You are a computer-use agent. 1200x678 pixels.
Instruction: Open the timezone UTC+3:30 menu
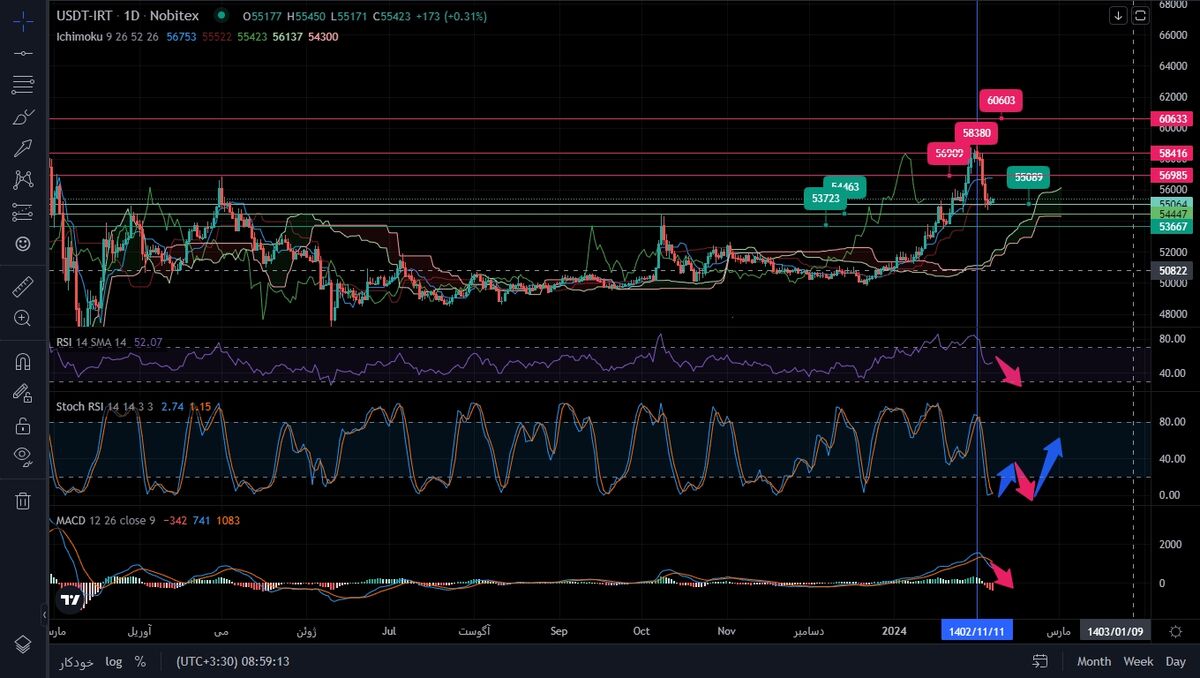233,662
